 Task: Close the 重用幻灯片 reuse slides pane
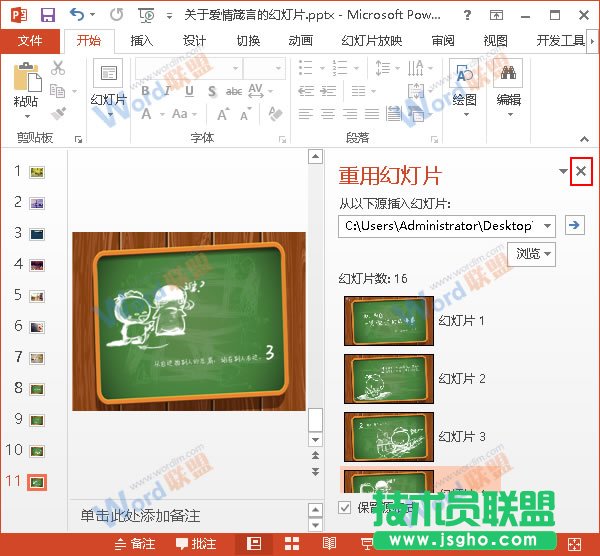tap(581, 172)
